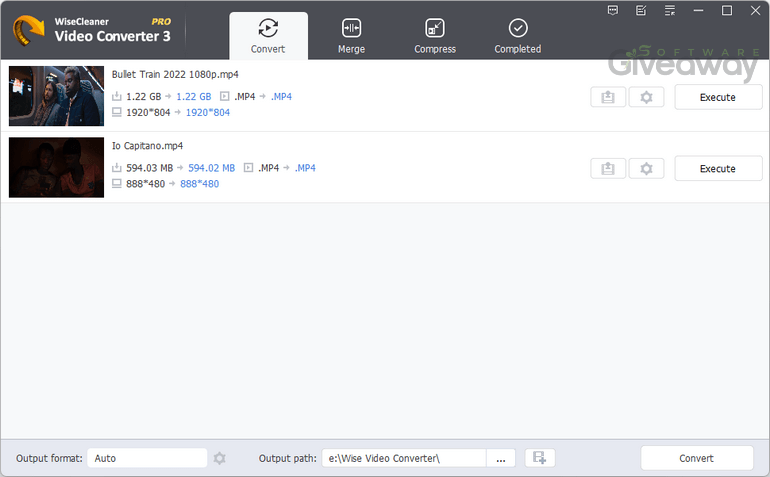Click output format settings gear icon
This screenshot has width=770, height=477.
220,458
